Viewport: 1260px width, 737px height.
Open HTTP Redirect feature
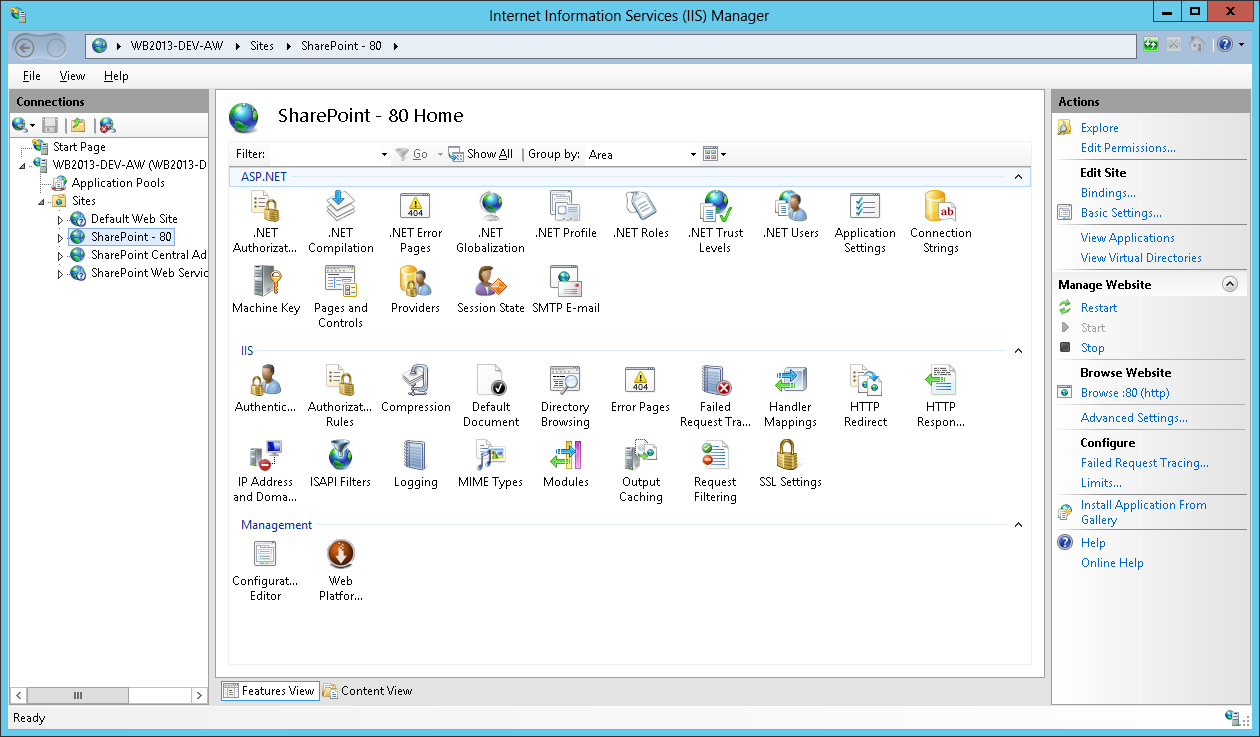865,396
